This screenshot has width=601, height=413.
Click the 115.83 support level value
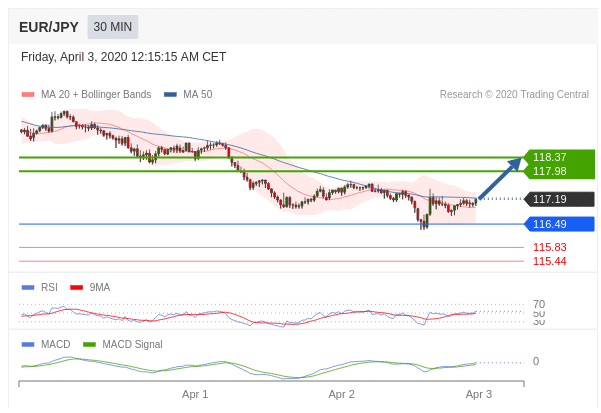(x=550, y=247)
